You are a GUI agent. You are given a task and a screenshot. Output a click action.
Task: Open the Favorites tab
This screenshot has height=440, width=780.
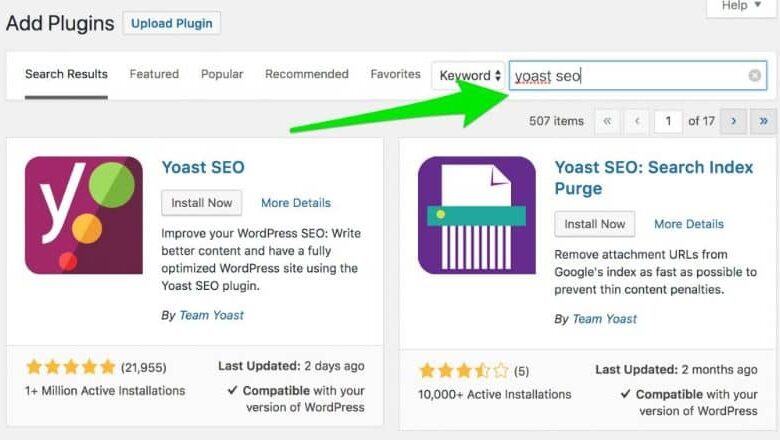coord(395,74)
